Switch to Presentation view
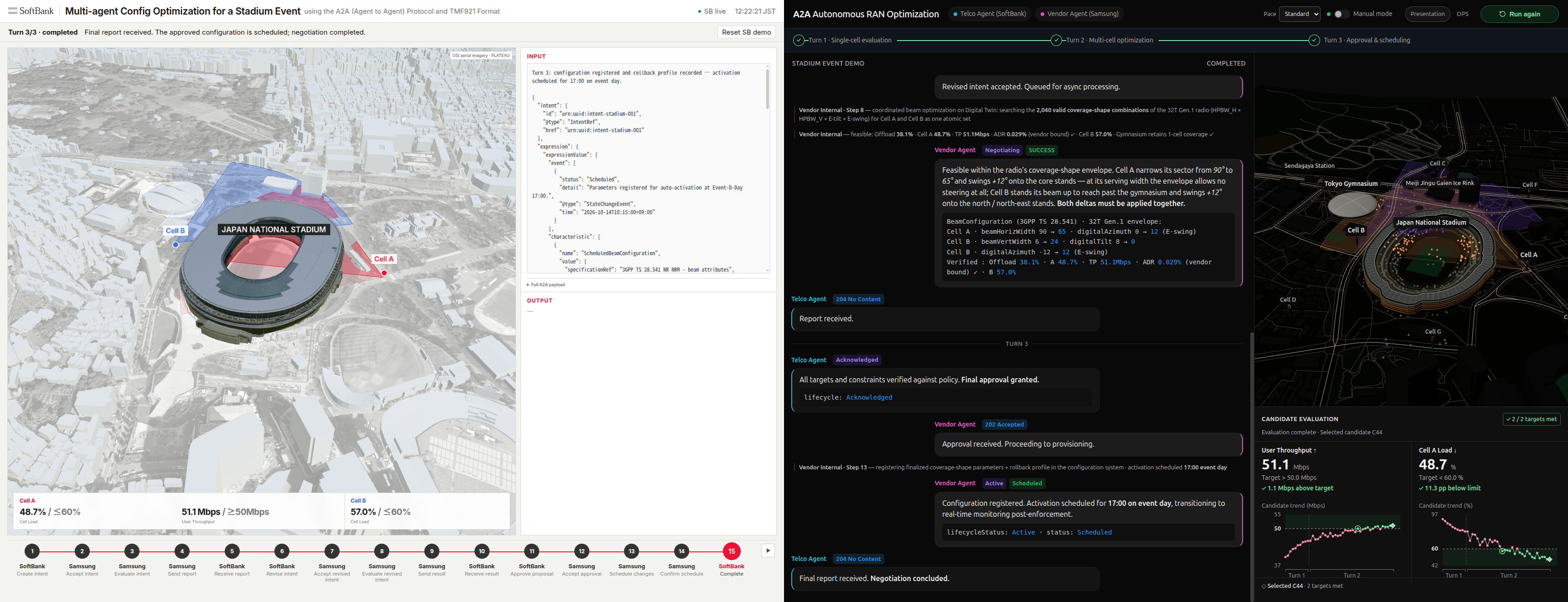The height and width of the screenshot is (602, 1568). click(x=1428, y=14)
